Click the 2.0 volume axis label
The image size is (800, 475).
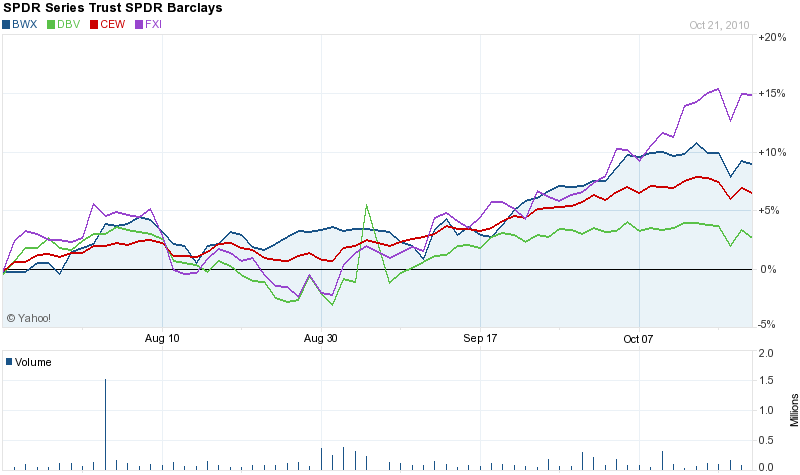pyautogui.click(x=766, y=353)
